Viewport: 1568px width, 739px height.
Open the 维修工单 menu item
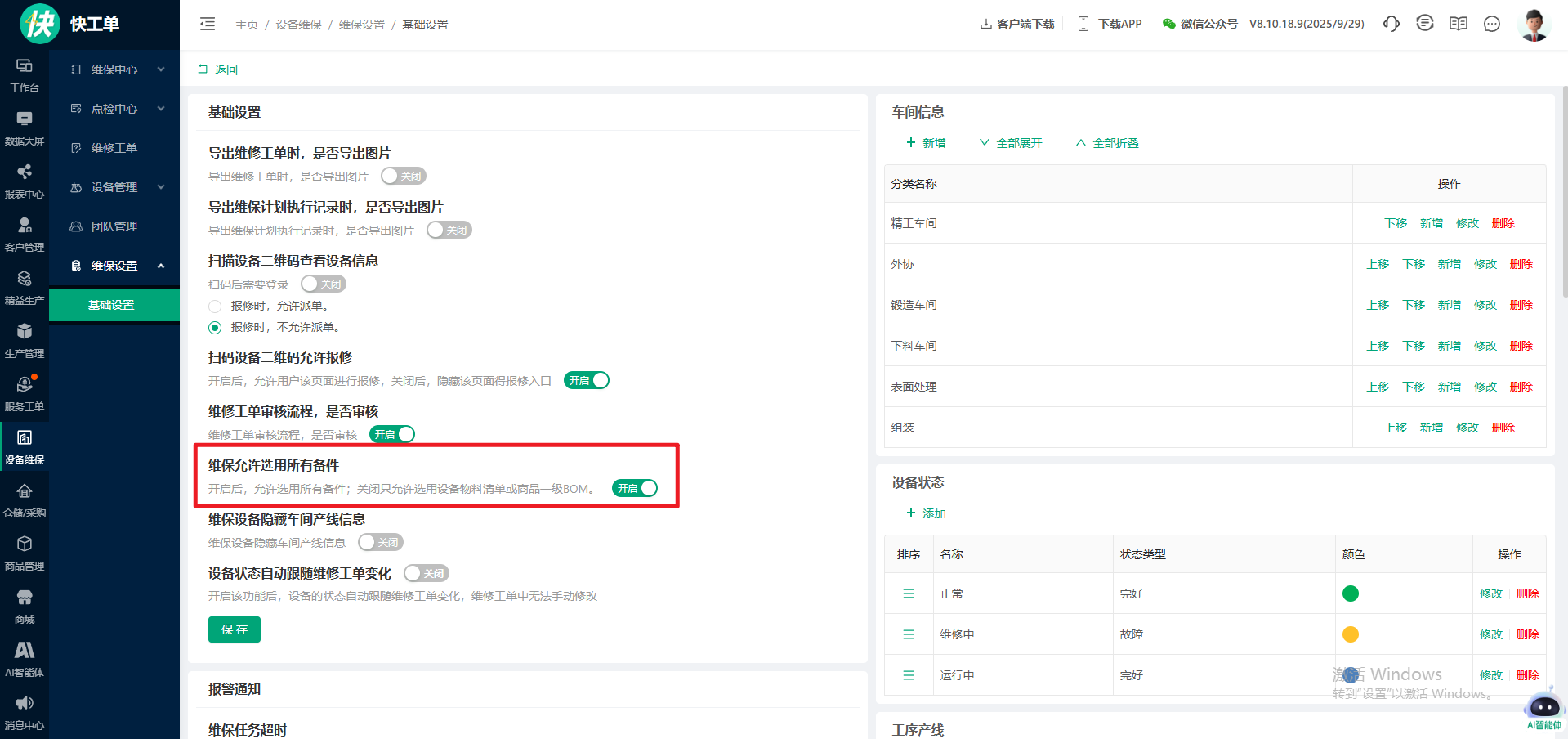(114, 148)
